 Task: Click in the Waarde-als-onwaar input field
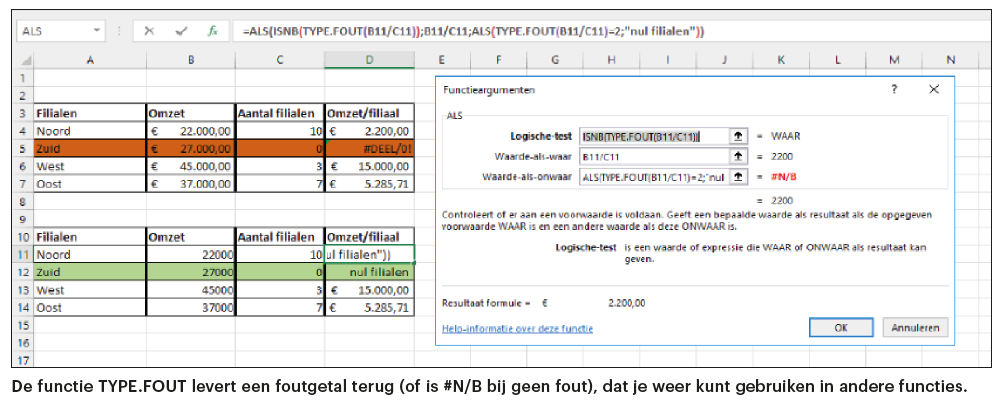tap(653, 176)
